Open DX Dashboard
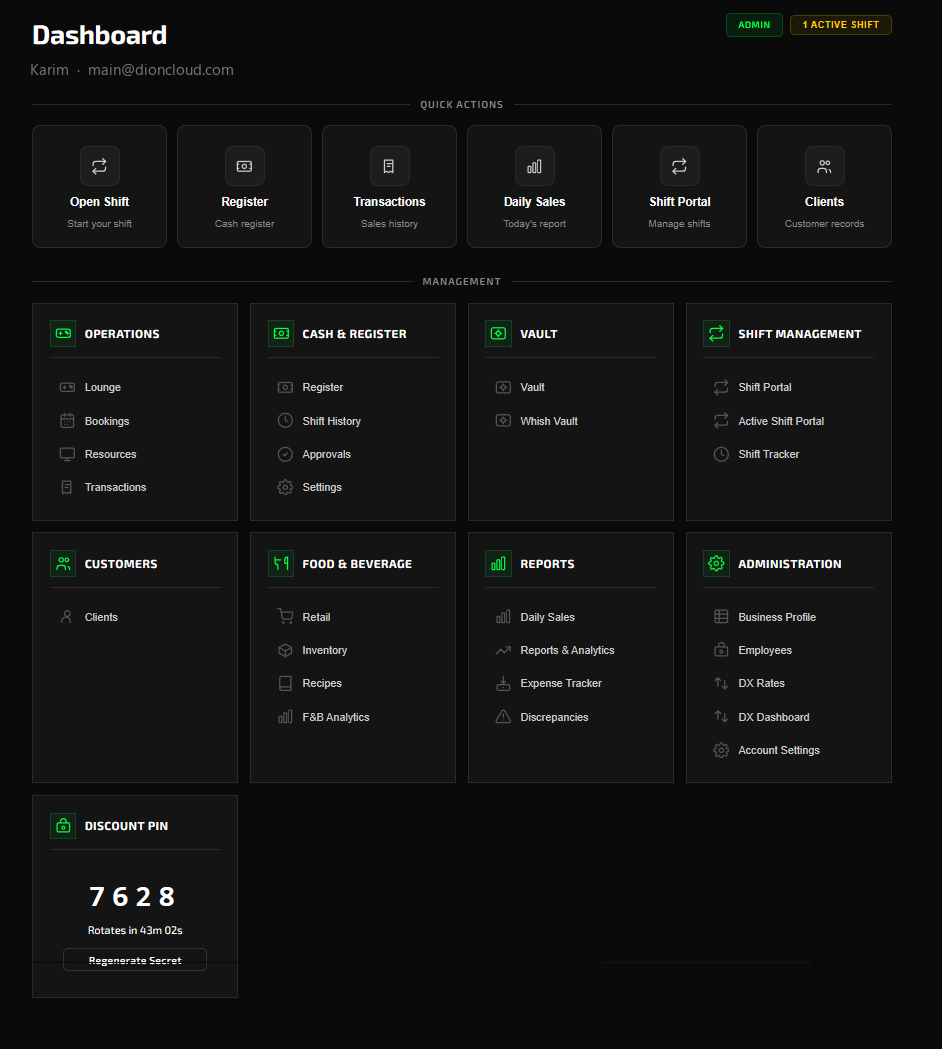The height and width of the screenshot is (1049, 942). click(774, 717)
